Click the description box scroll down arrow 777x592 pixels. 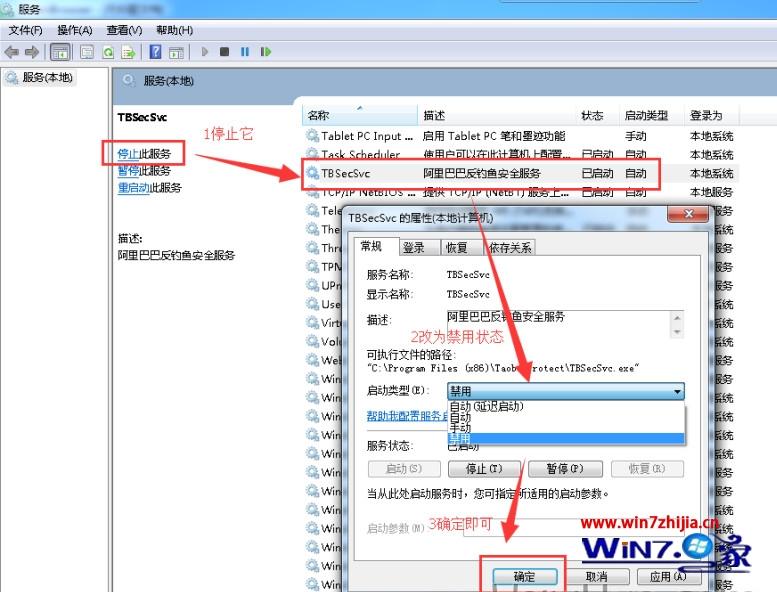(x=677, y=331)
